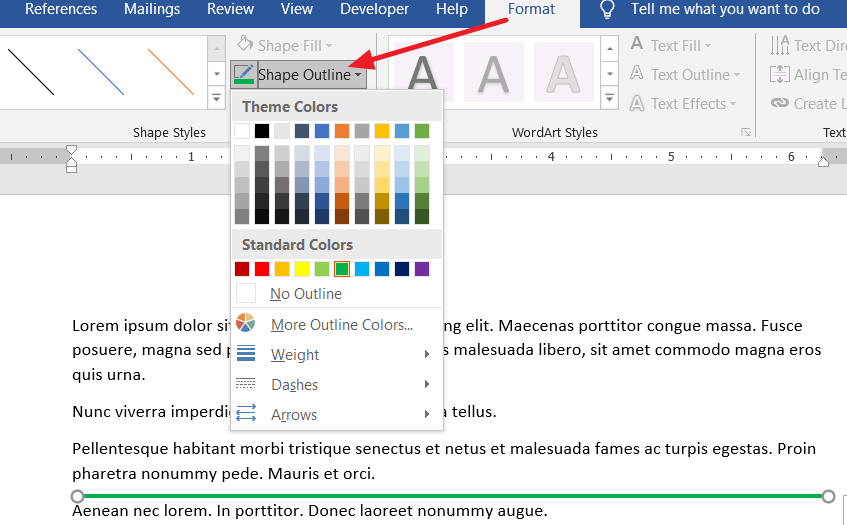The image size is (847, 525).
Task: Choose the first dark gray WordArt A style
Action: point(423,72)
